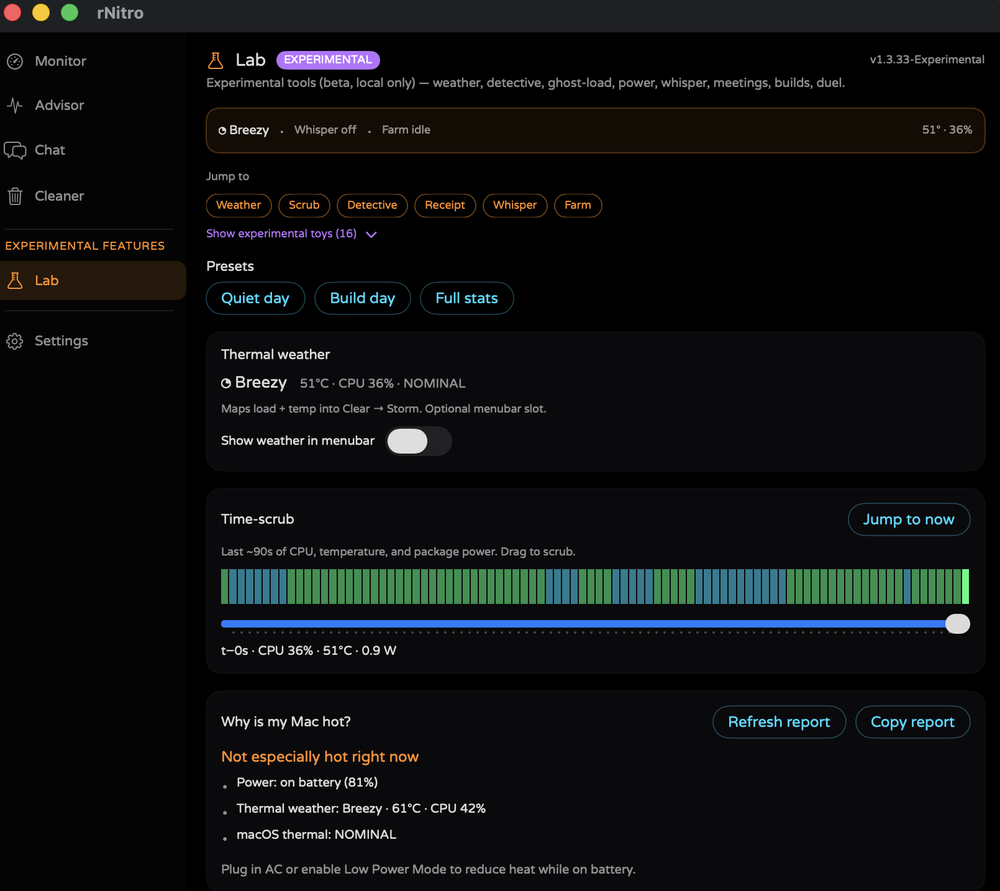Jump to Receipt section
This screenshot has width=1000, height=891.
(445, 205)
